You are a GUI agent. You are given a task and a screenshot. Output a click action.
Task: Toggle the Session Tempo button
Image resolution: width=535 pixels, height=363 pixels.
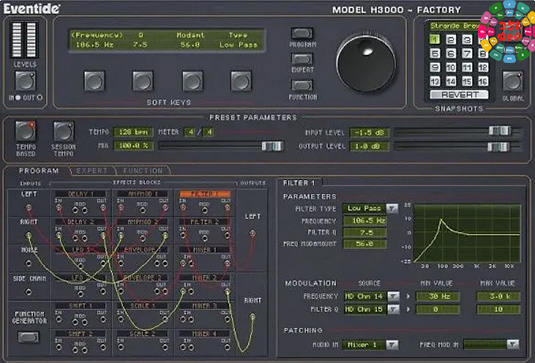pos(64,131)
